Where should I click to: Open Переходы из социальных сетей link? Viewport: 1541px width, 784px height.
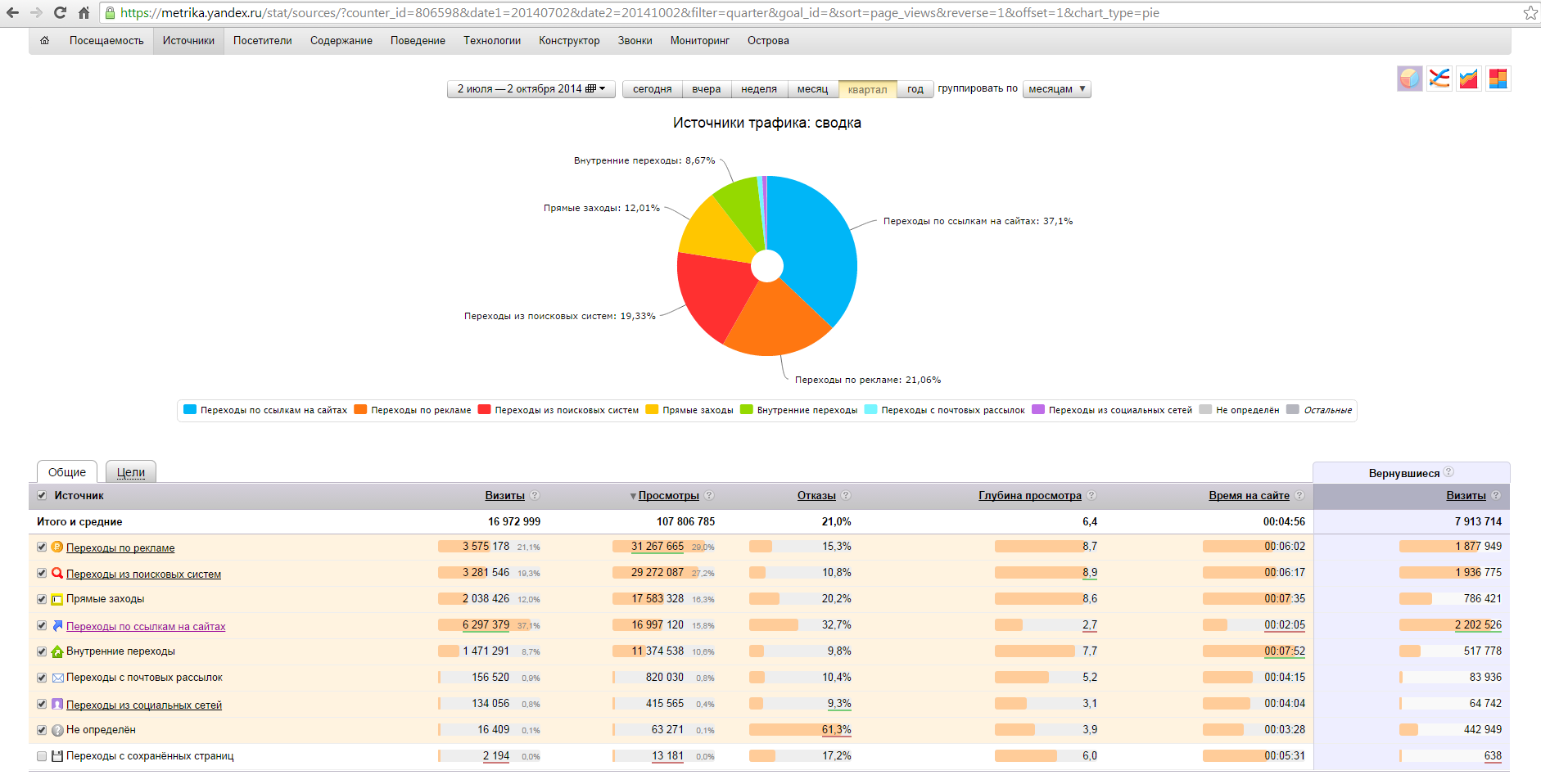pos(144,705)
